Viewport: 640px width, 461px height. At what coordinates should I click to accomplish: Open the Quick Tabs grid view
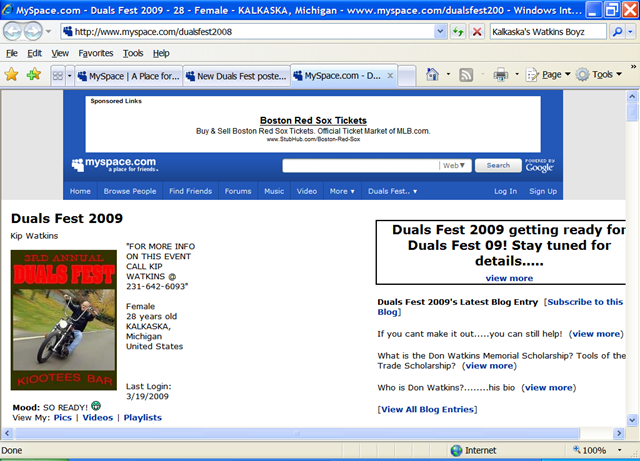pyautogui.click(x=57, y=75)
